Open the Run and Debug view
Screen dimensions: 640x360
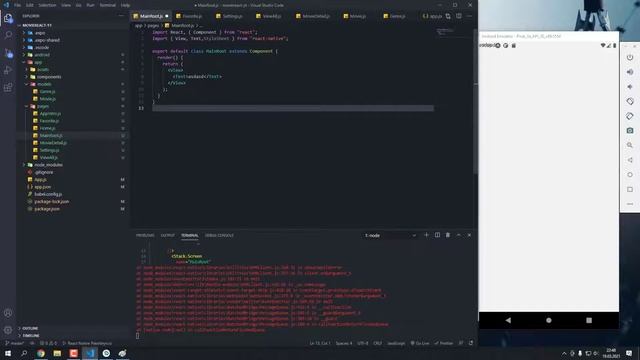(x=8, y=70)
